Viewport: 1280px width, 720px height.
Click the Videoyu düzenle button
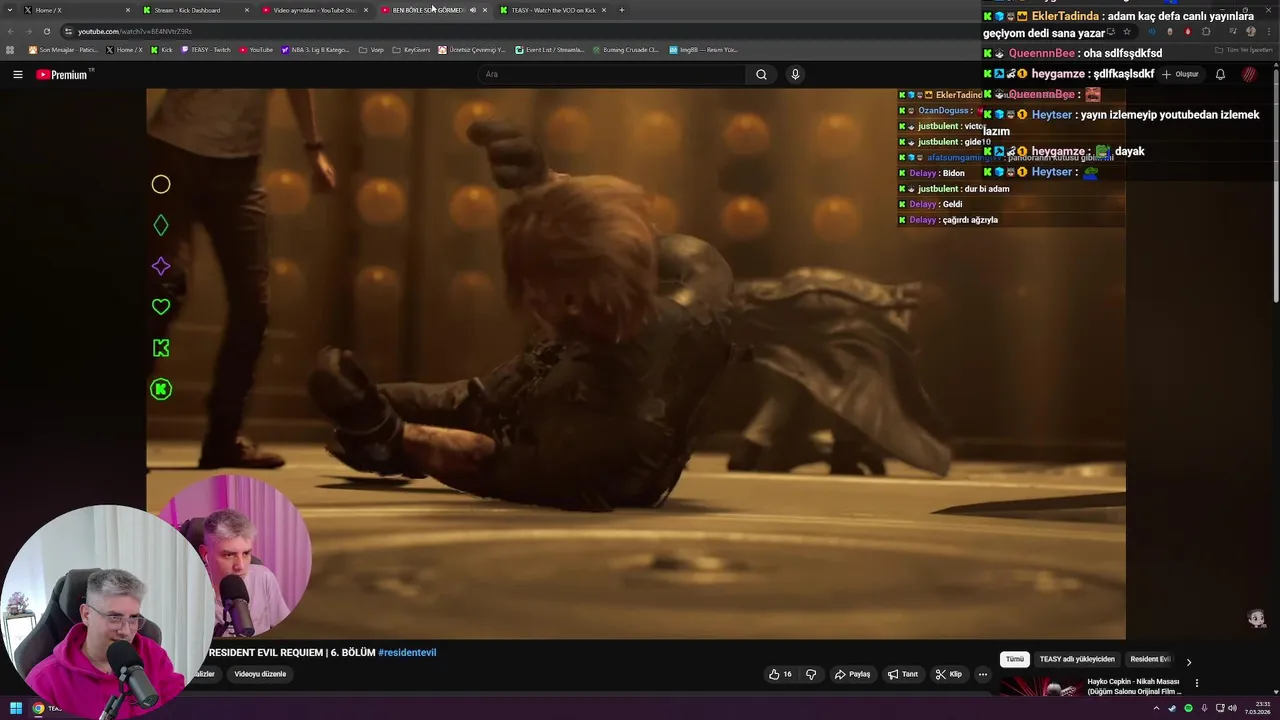pos(260,674)
